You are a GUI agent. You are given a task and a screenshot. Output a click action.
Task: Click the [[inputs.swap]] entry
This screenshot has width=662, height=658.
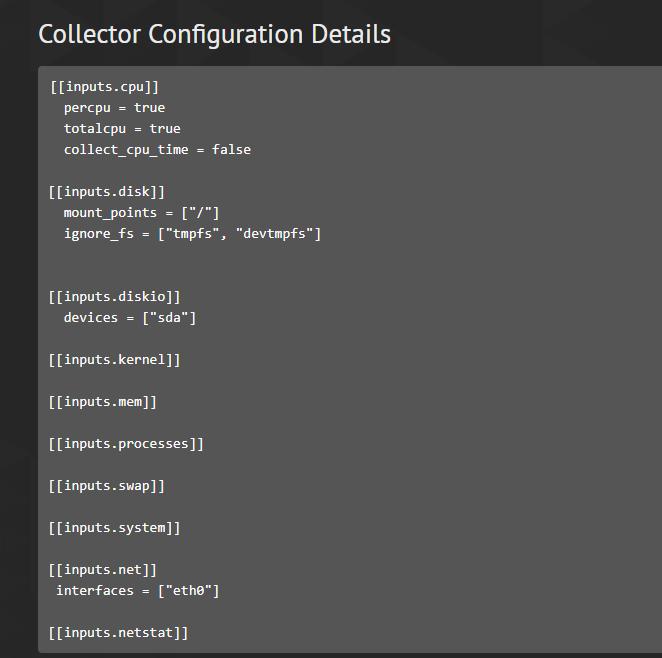pos(106,486)
